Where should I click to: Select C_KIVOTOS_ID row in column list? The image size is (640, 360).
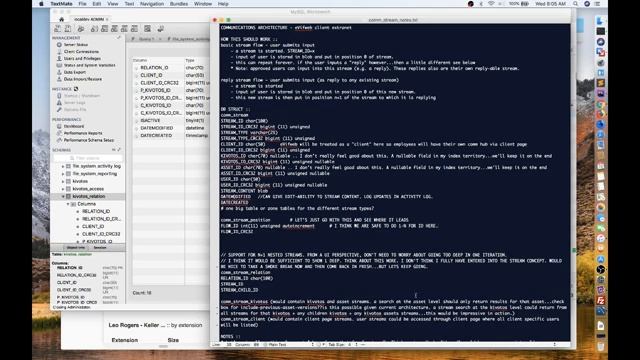[171, 105]
